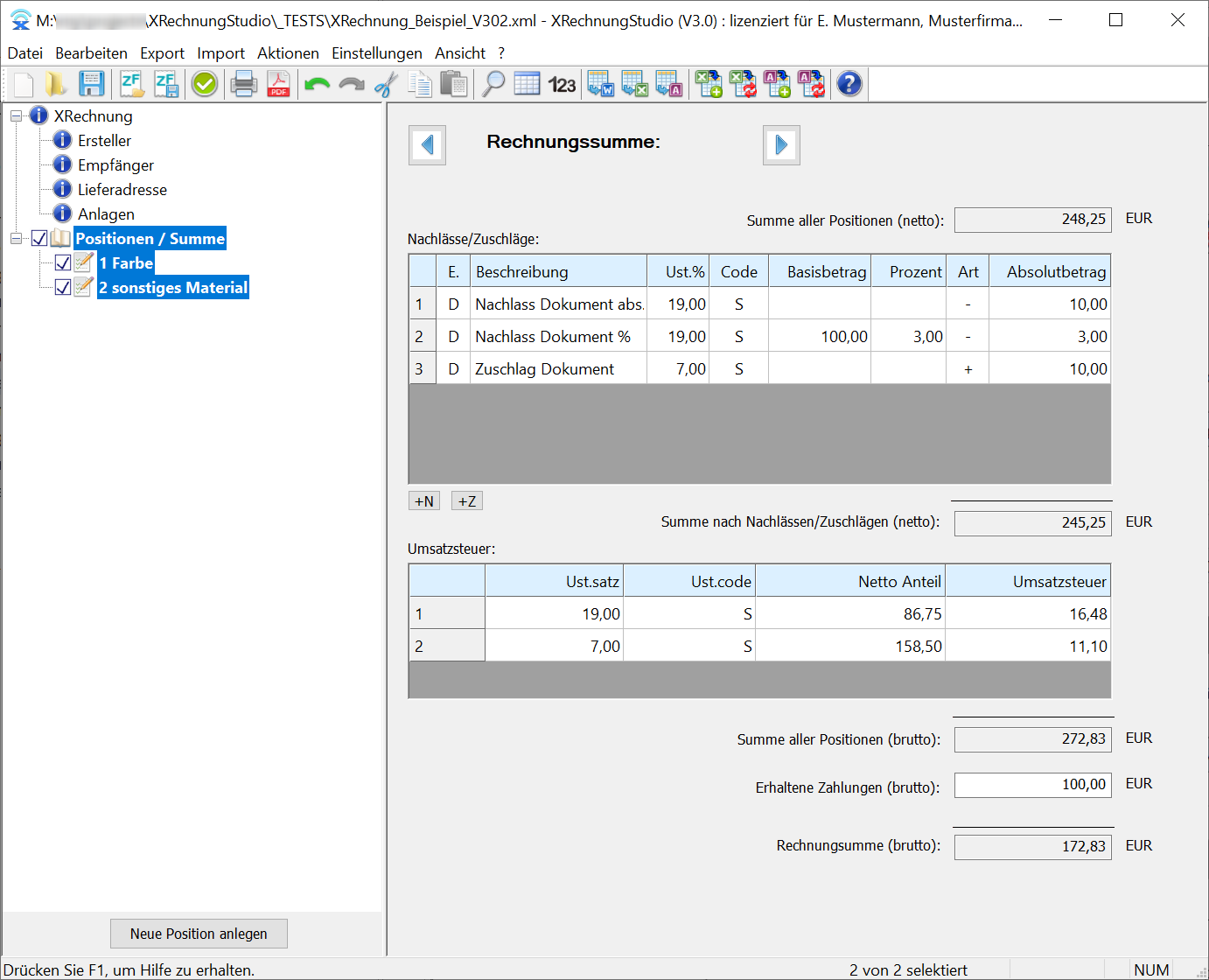Open the table view toolbar icon
Viewport: 1209px width, 980px height.
(x=527, y=84)
